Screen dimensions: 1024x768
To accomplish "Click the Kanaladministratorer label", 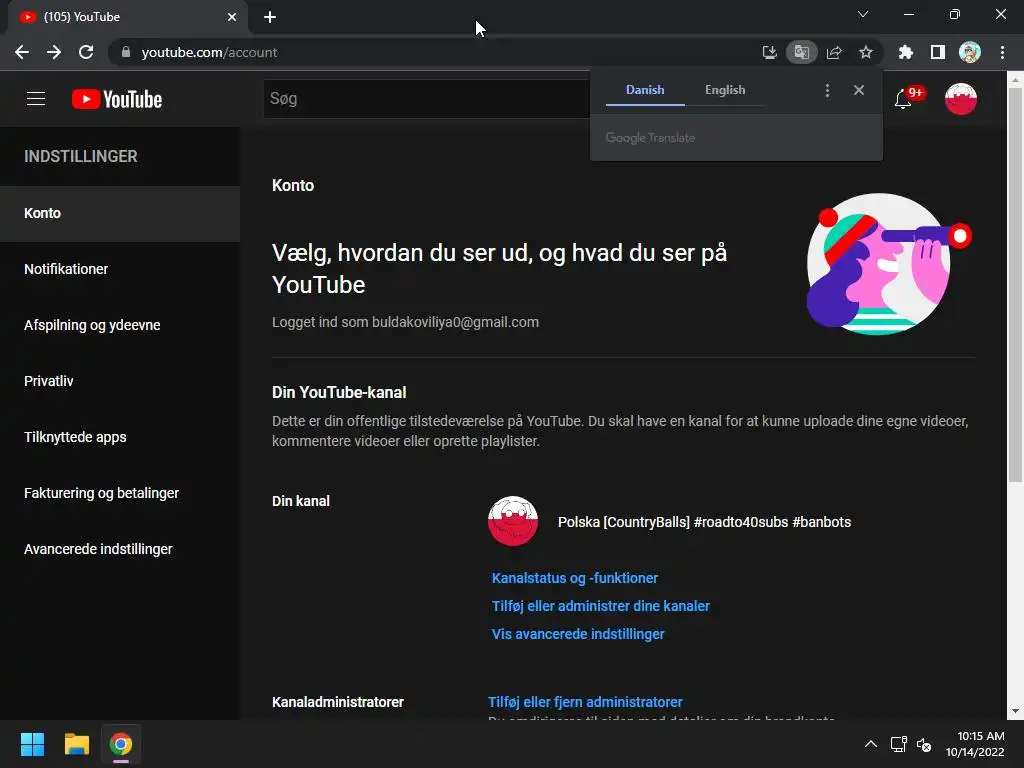I will pyautogui.click(x=338, y=702).
